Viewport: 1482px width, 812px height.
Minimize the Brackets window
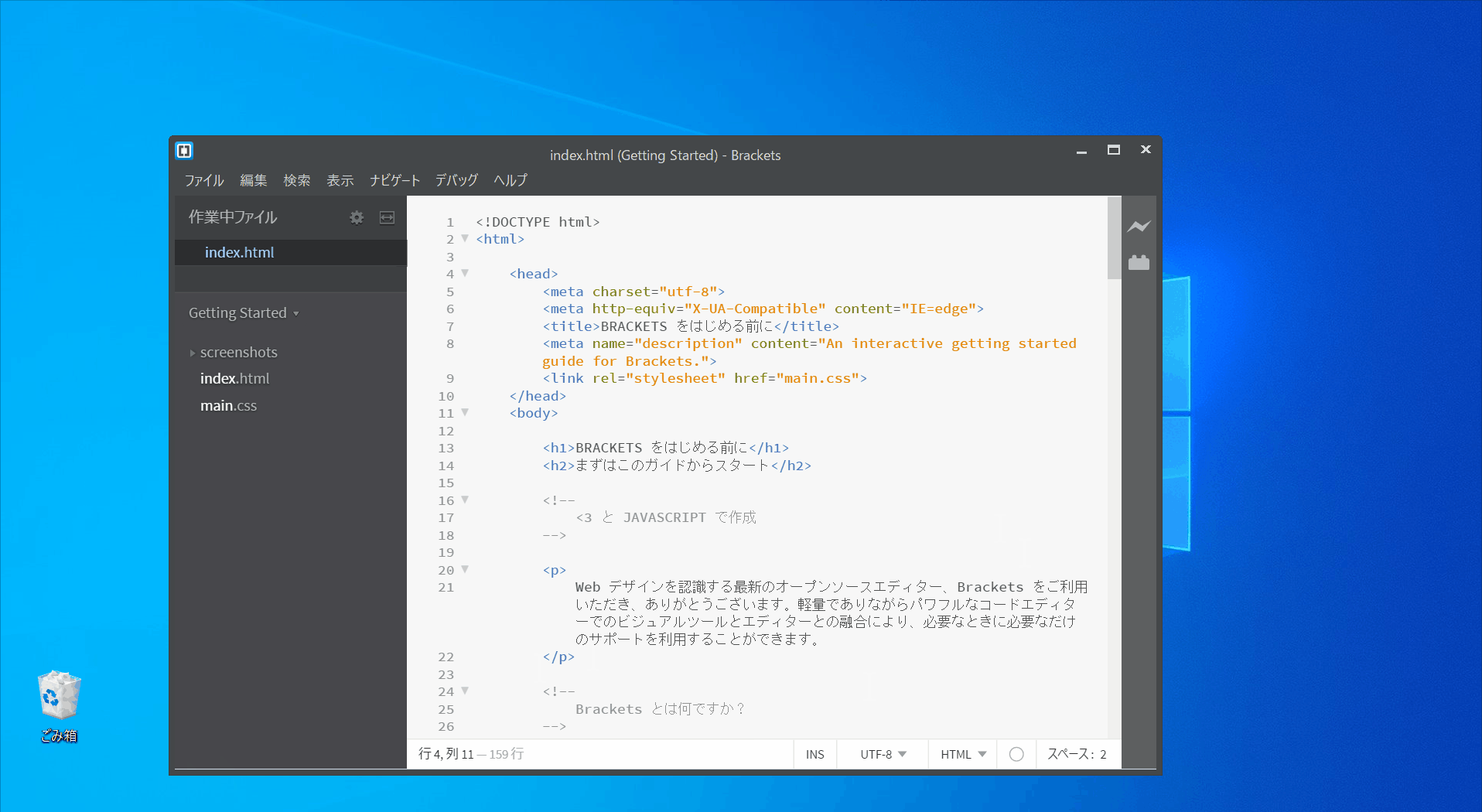coord(1081,151)
